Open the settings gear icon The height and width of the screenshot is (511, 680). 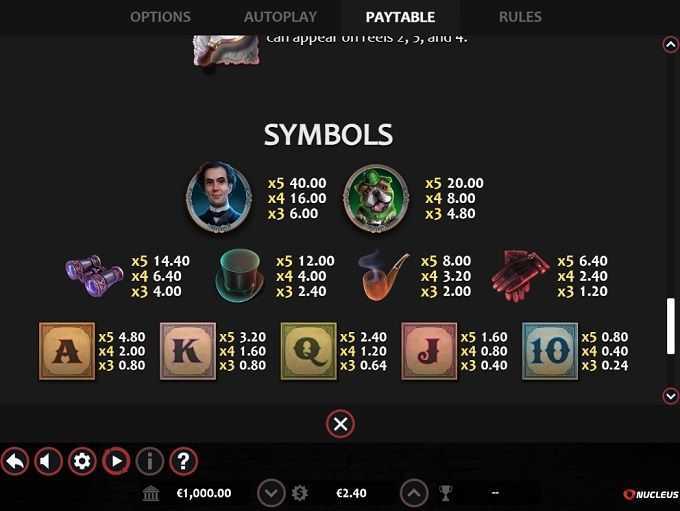[x=82, y=461]
